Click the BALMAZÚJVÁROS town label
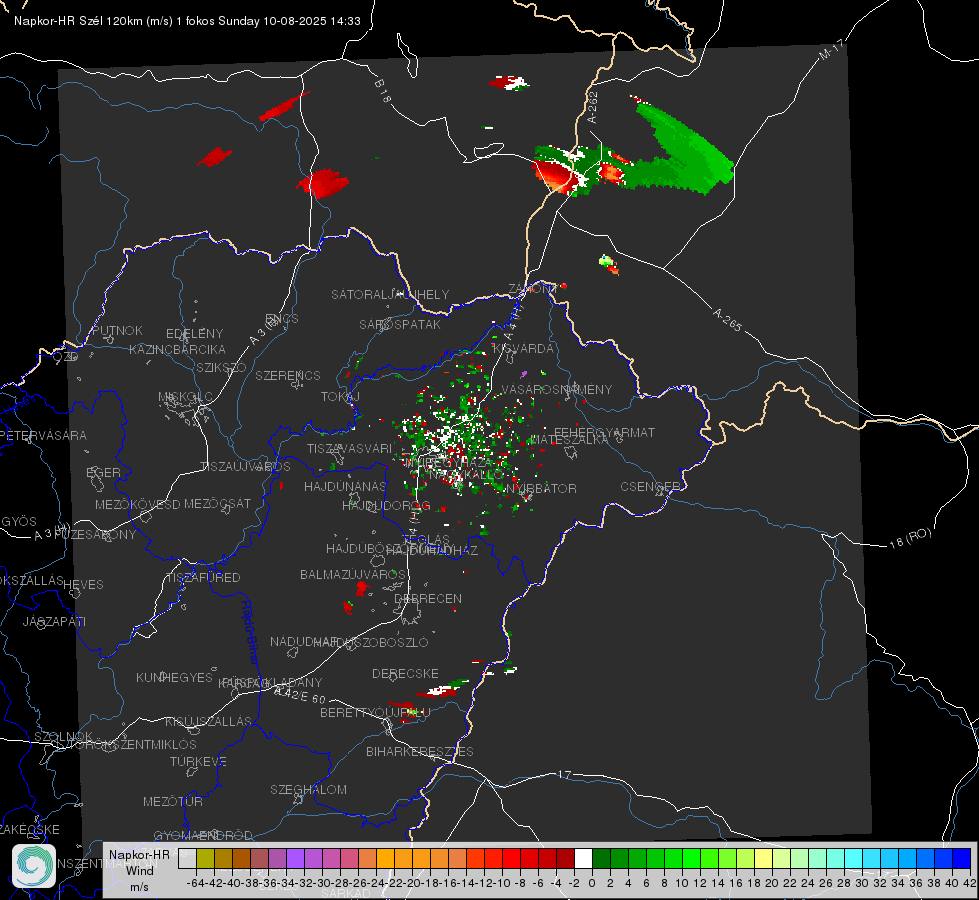This screenshot has width=979, height=900. pos(353,574)
